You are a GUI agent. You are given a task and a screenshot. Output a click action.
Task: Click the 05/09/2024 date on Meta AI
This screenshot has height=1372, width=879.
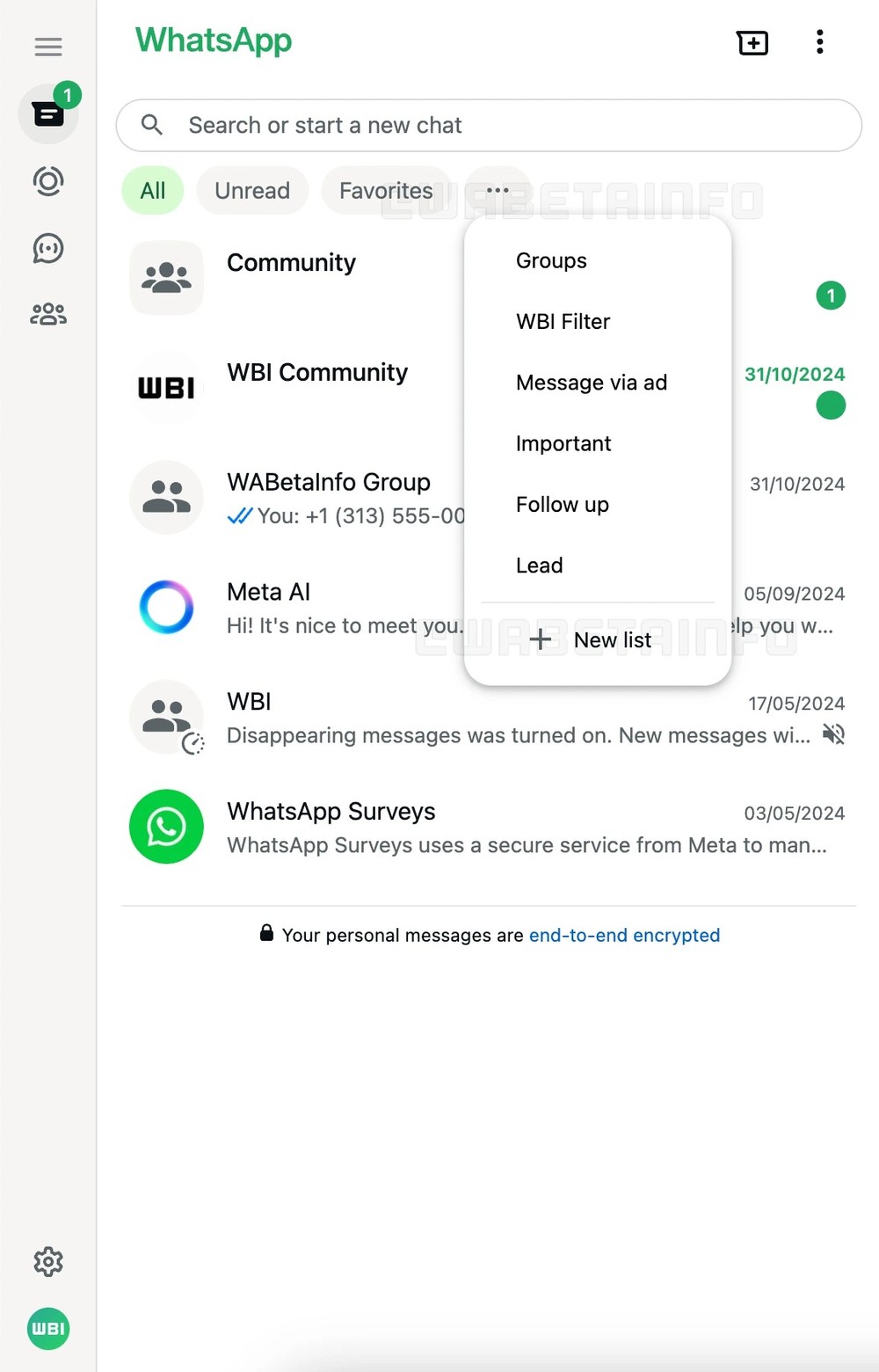(795, 594)
